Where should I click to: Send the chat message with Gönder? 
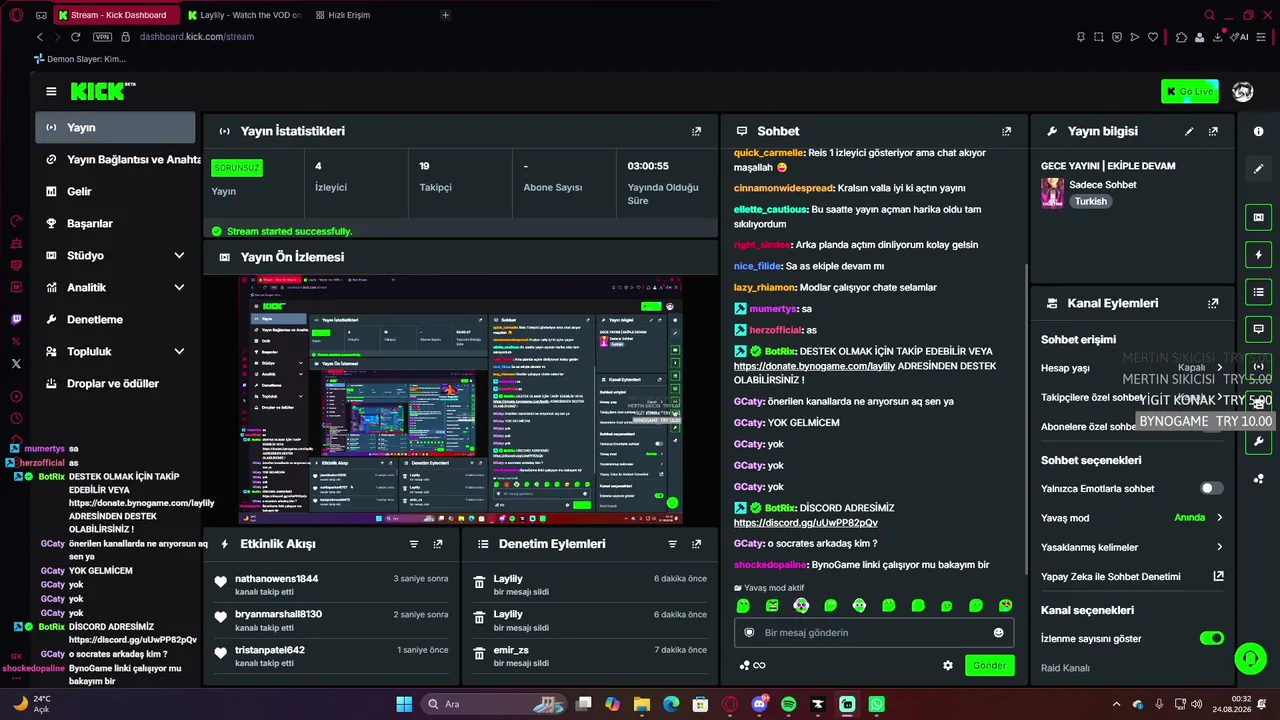989,665
